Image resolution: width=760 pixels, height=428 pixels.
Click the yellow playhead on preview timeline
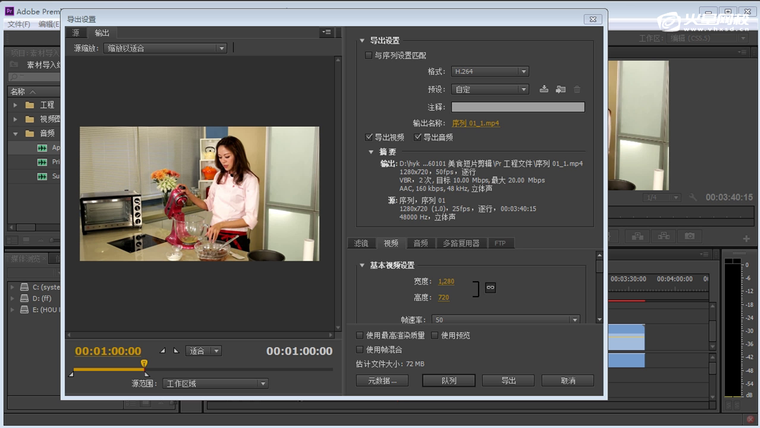click(x=145, y=364)
